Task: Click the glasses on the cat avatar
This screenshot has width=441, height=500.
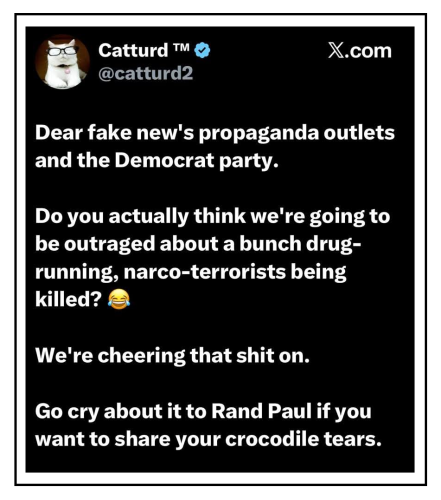Action: click(x=63, y=51)
